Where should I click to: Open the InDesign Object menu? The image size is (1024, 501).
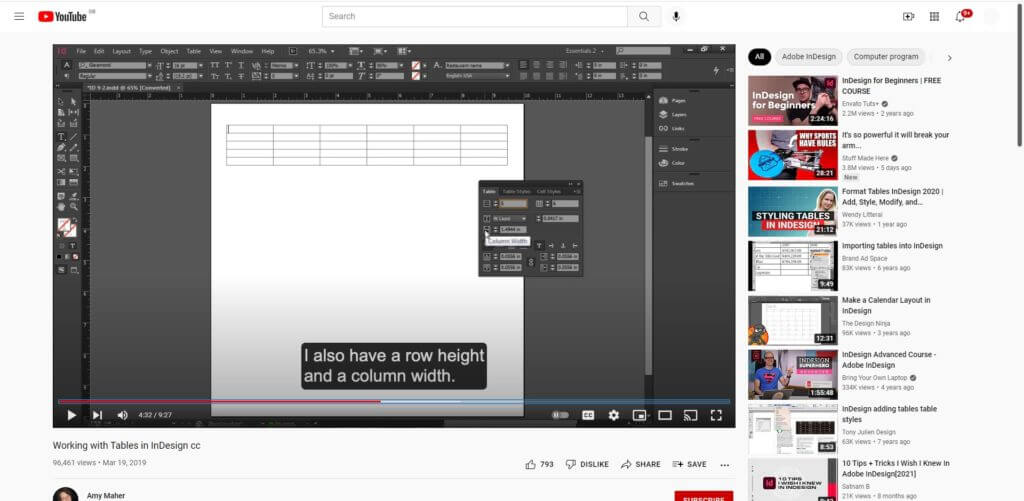tap(169, 51)
